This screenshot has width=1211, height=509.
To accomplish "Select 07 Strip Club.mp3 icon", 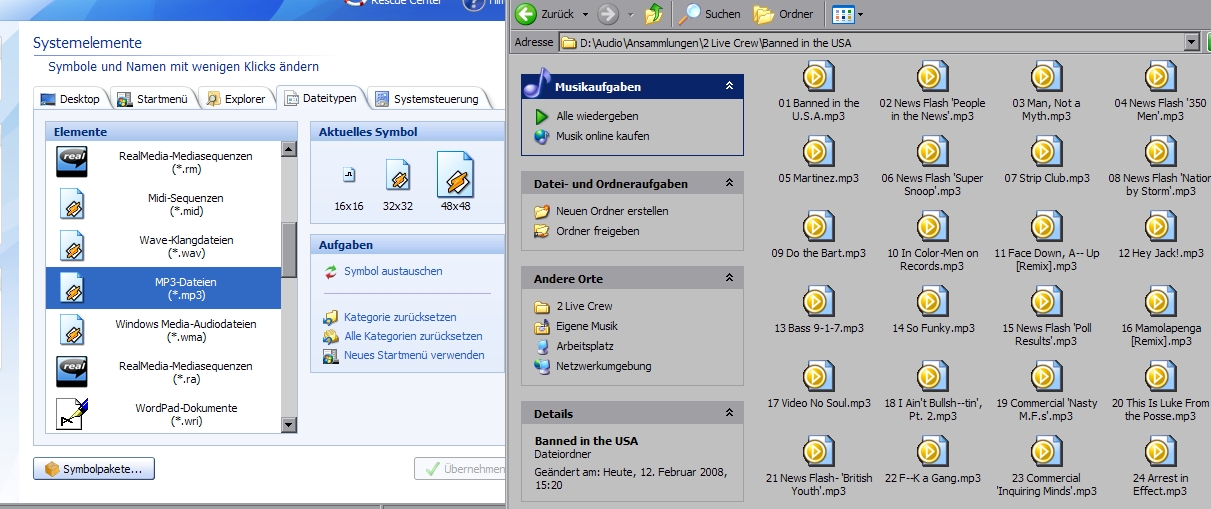I will pos(1046,151).
